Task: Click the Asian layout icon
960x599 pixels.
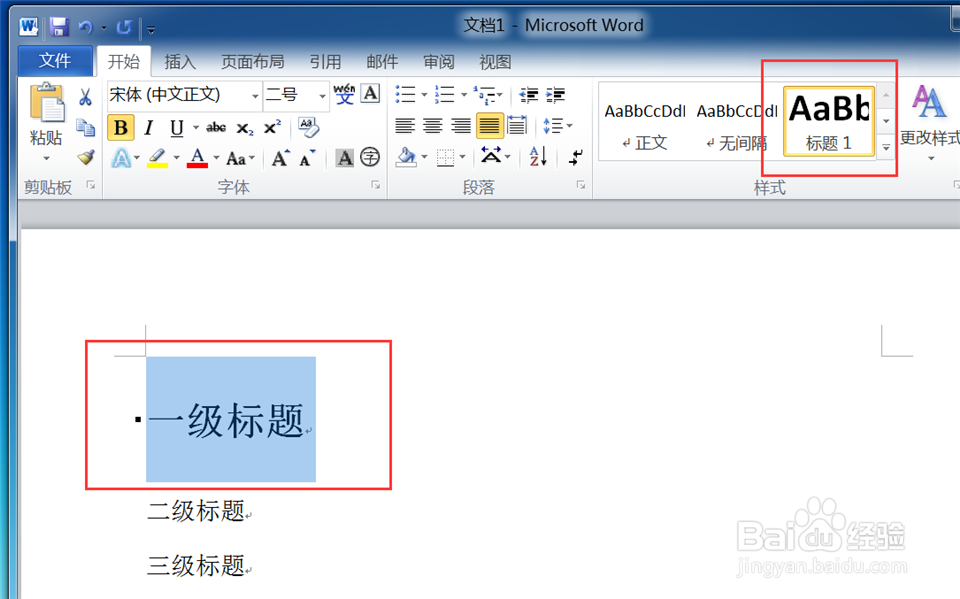Action: (491, 156)
